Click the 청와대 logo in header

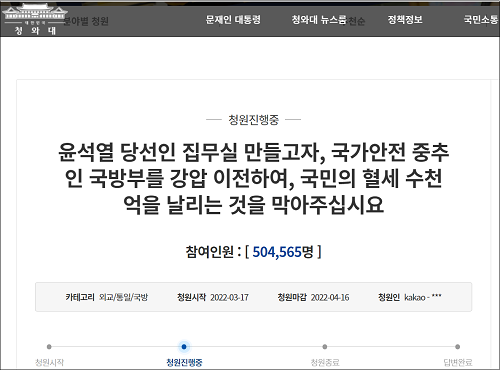coord(34,19)
